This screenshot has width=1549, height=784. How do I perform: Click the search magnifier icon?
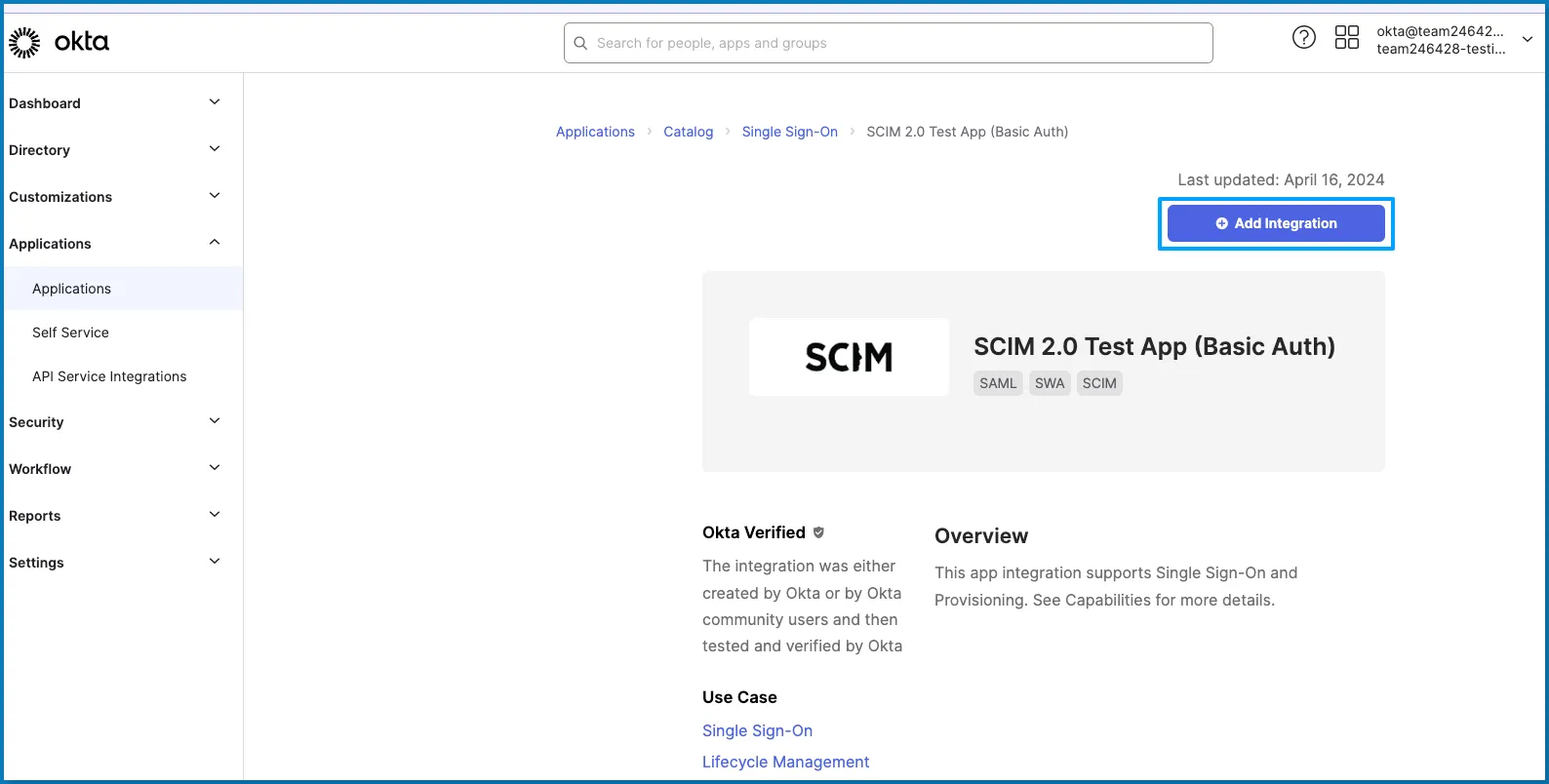(580, 43)
